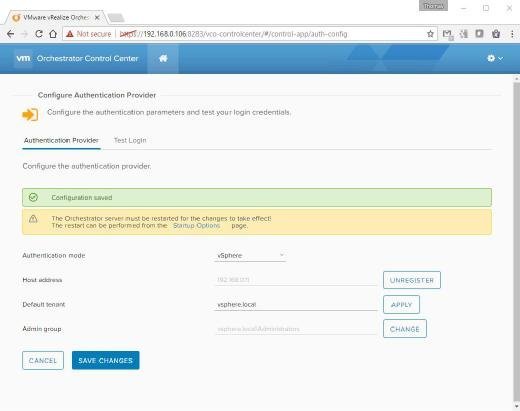Reload the page with the refresh icon
520x411 pixels.
[x=39, y=34]
